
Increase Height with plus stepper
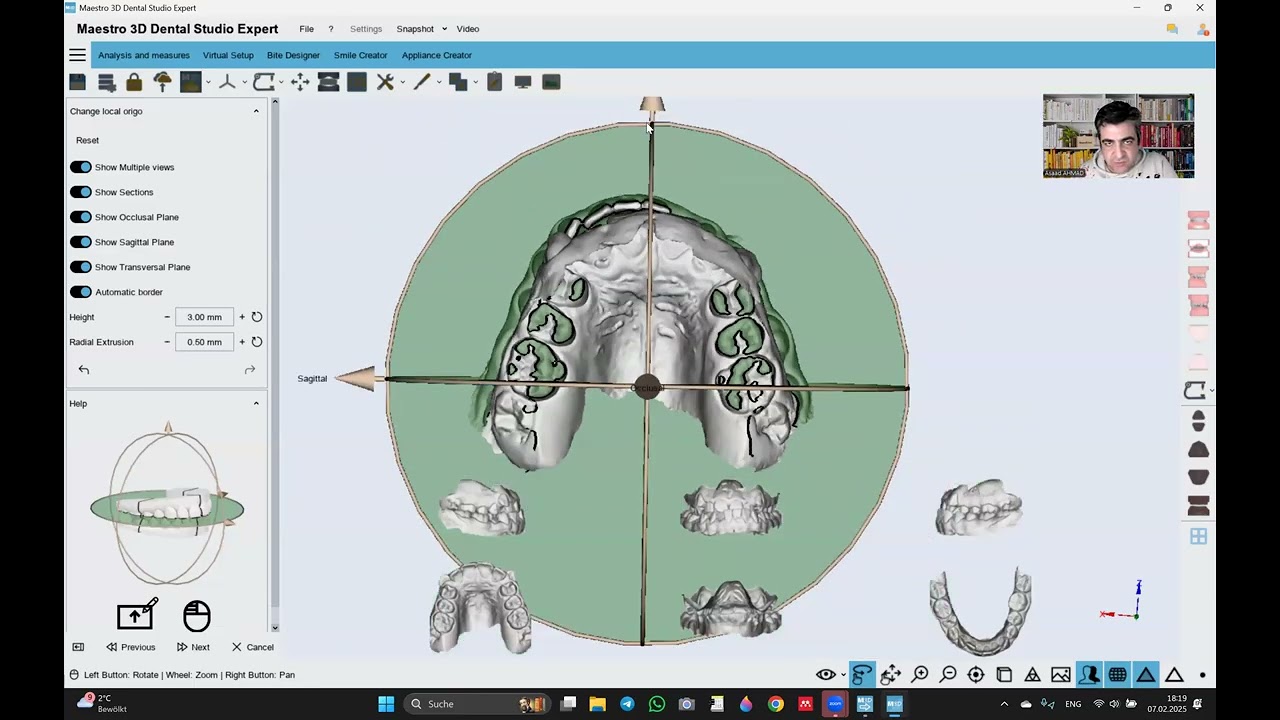click(242, 317)
